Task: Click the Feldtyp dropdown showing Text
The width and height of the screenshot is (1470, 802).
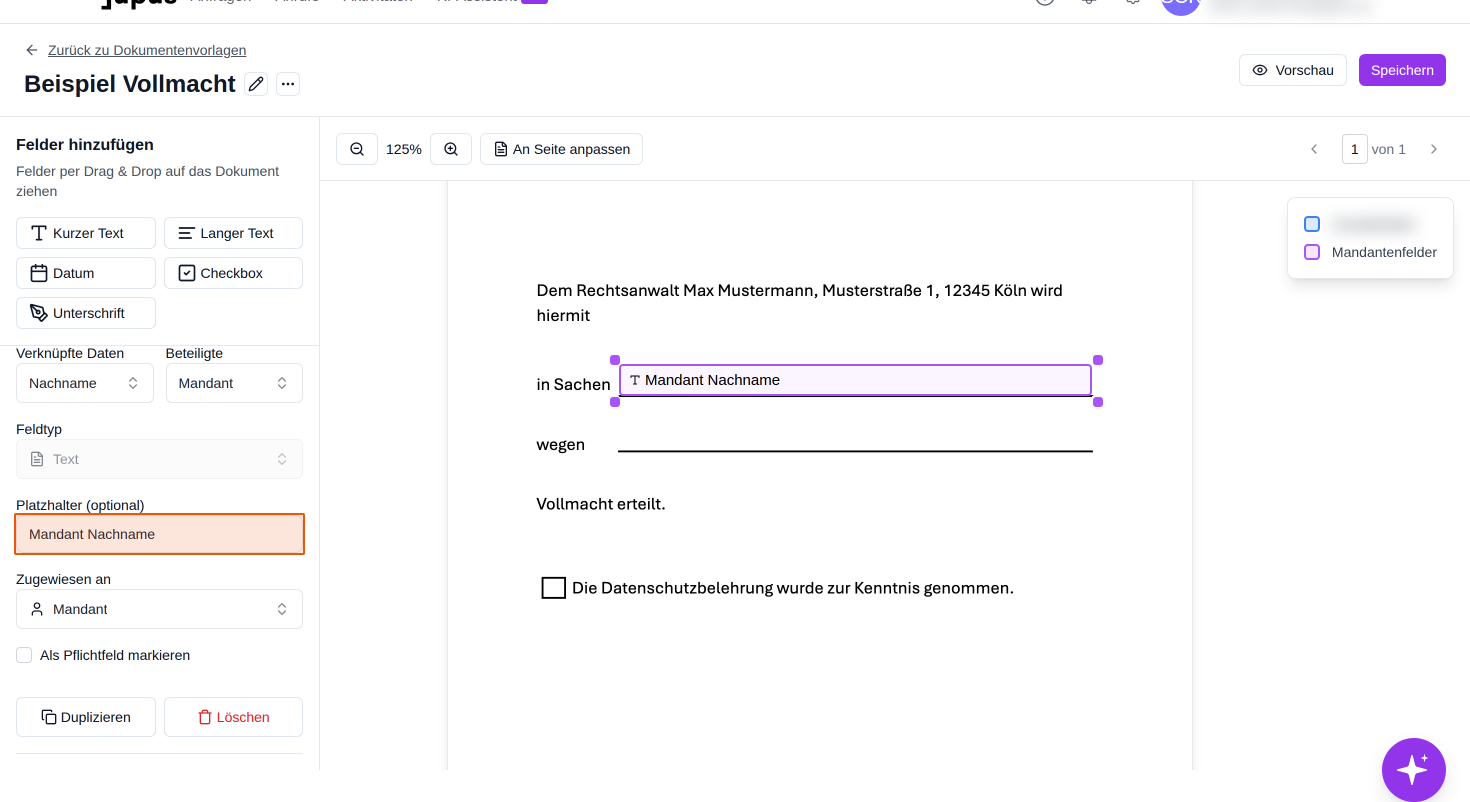Action: pos(159,459)
